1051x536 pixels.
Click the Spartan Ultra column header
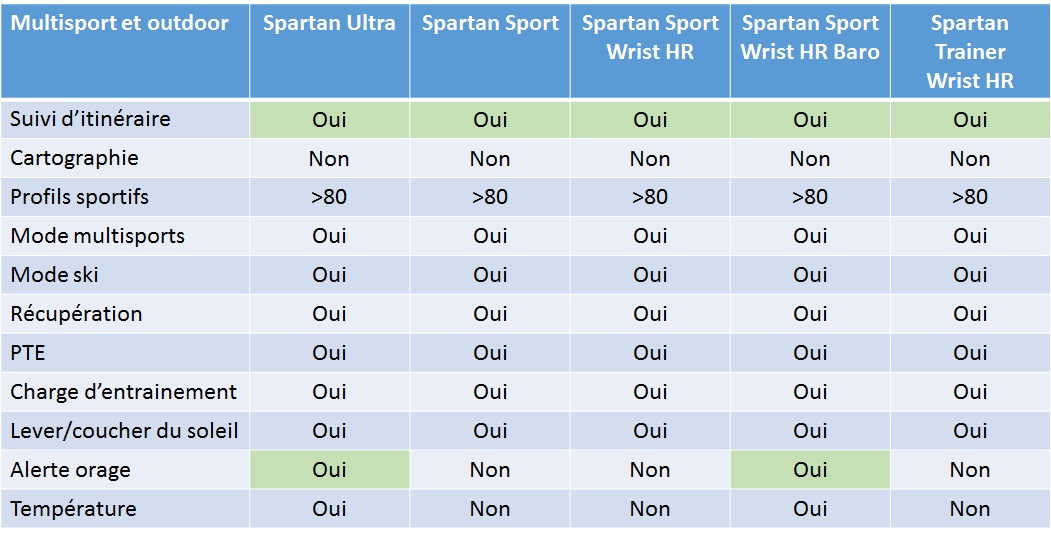329,23
